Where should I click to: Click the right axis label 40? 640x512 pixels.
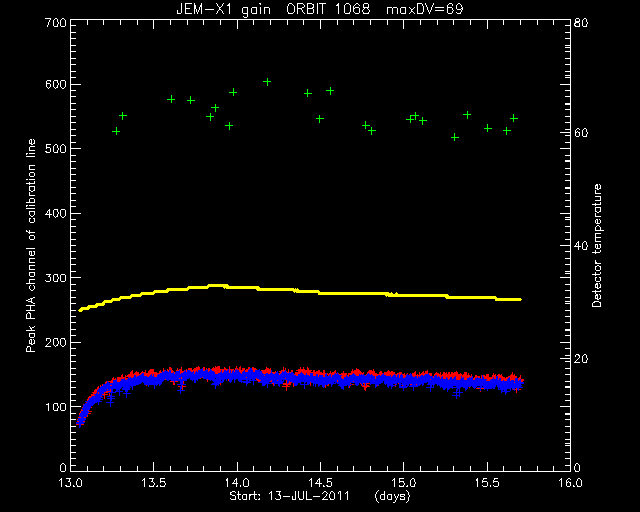click(x=581, y=245)
